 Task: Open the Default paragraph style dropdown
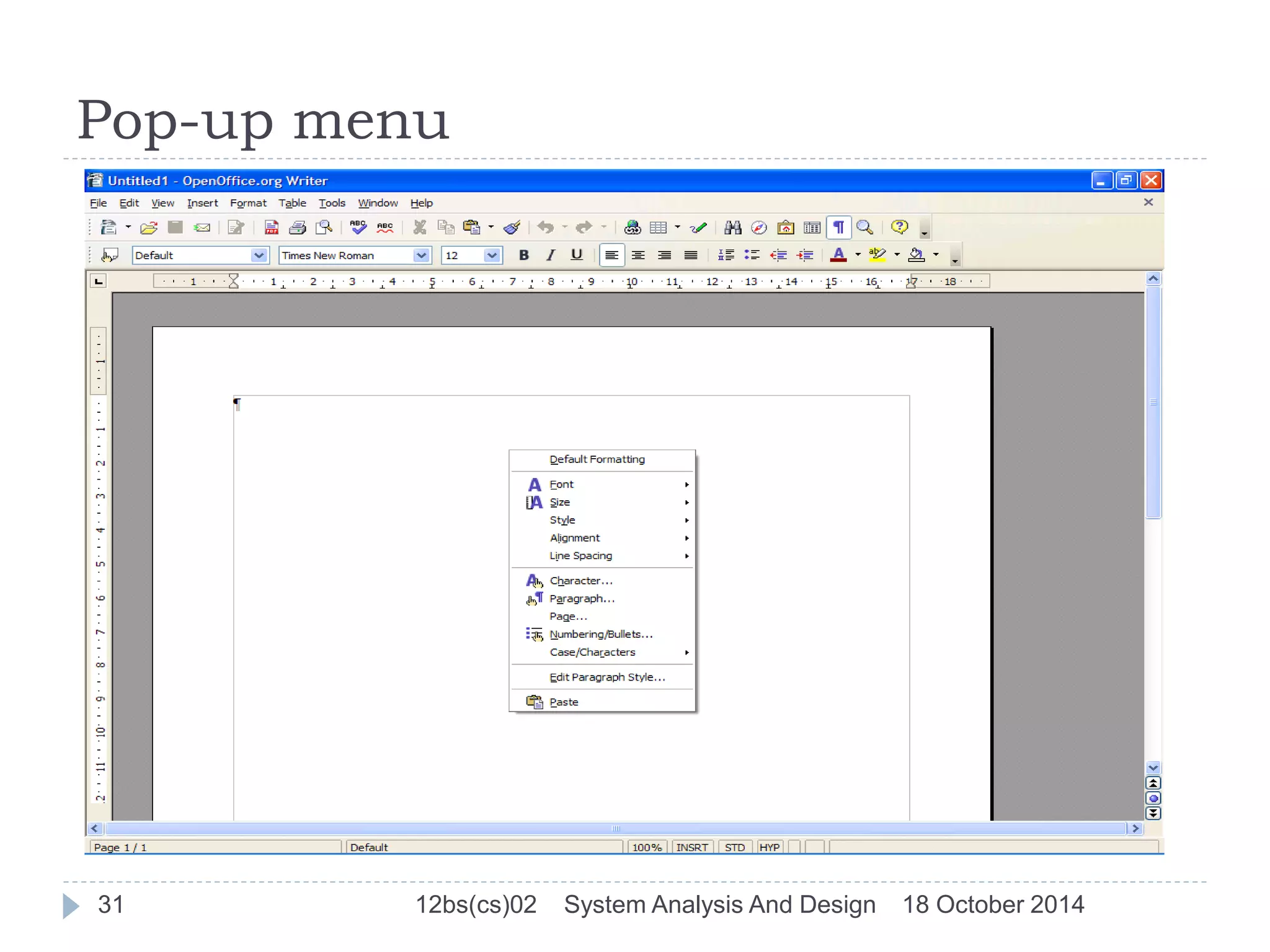click(x=259, y=255)
